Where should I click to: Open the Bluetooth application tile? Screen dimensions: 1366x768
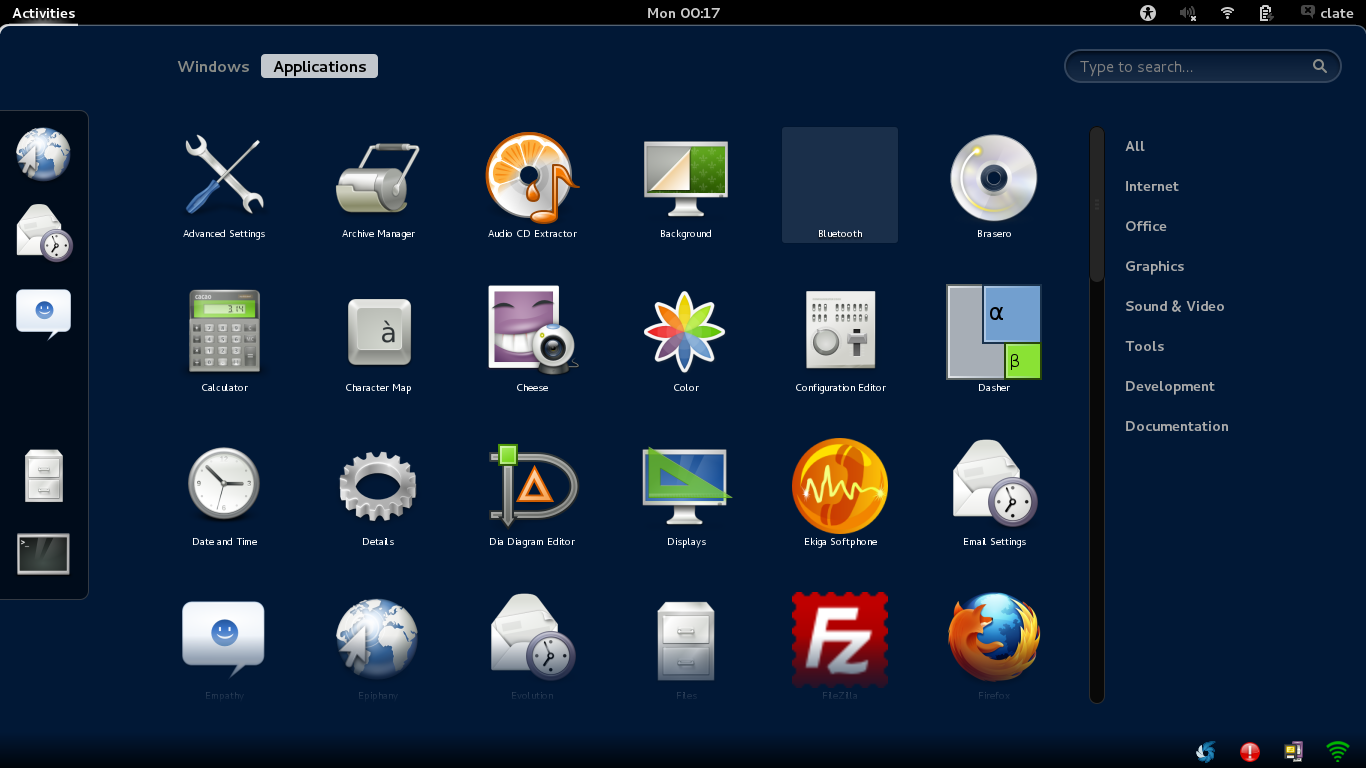pos(840,185)
